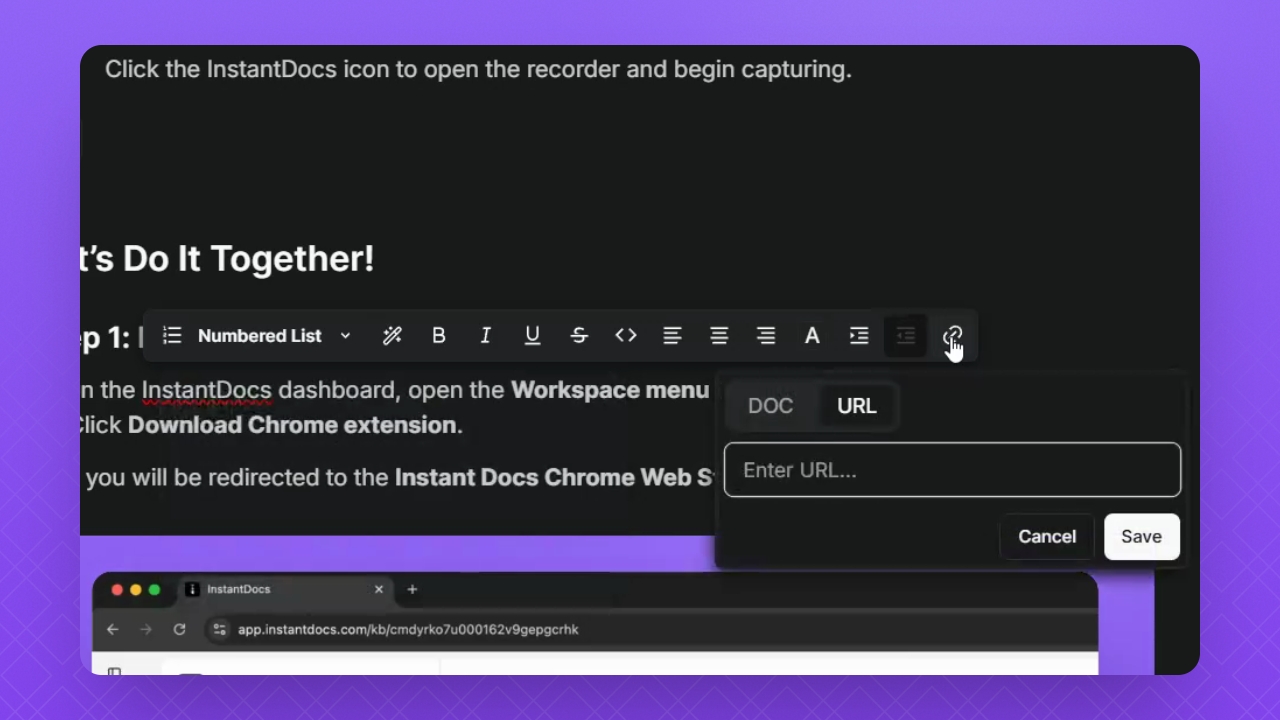Reload the embedded browser page
Screen dimensions: 1280x720
tap(180, 629)
